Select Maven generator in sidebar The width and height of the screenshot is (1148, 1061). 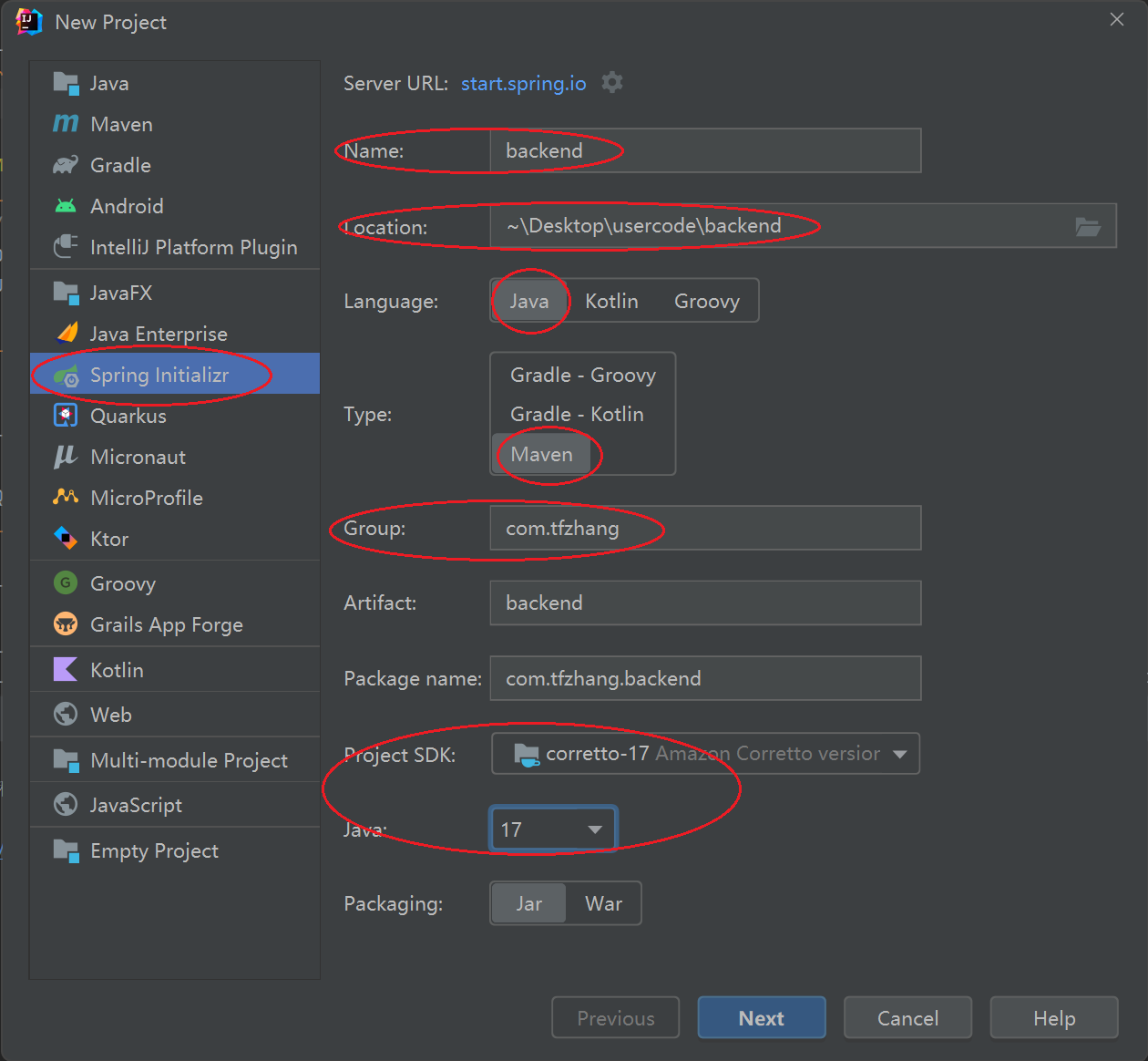pos(175,124)
